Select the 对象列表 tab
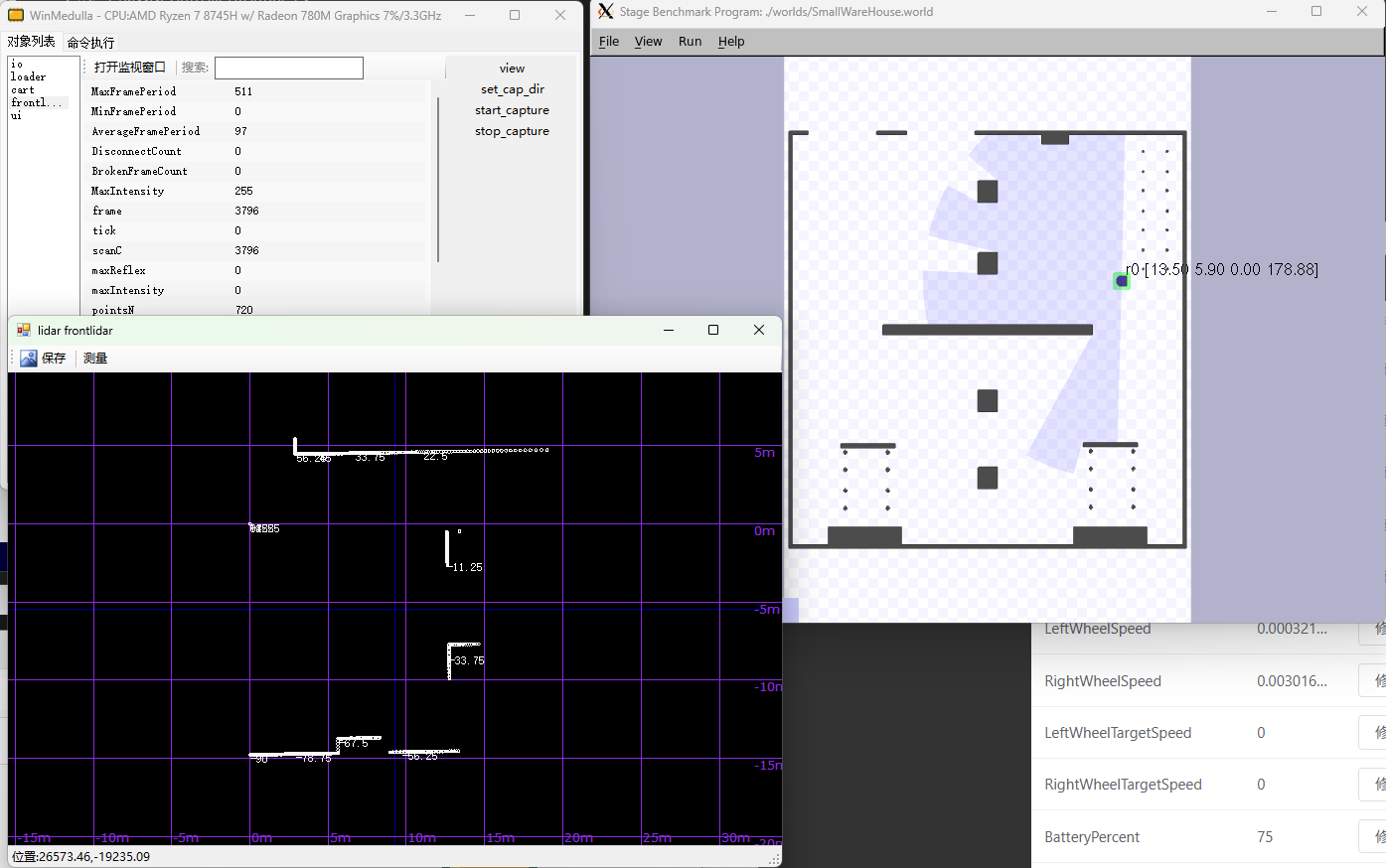Screen dimensions: 1386x868 click(x=31, y=42)
